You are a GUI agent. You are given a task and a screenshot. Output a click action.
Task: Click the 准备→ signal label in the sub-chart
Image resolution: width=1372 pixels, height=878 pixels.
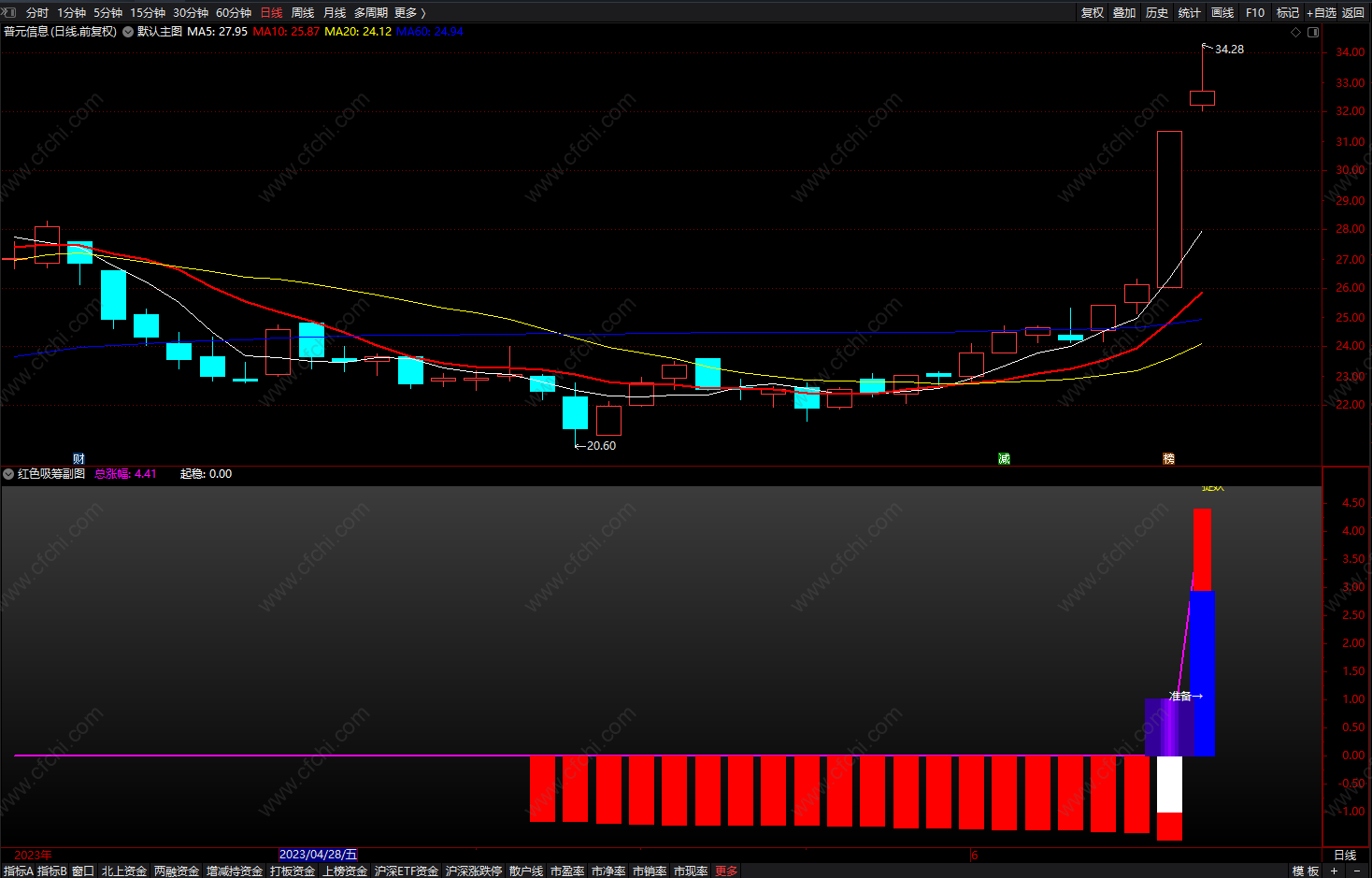[x=1186, y=696]
